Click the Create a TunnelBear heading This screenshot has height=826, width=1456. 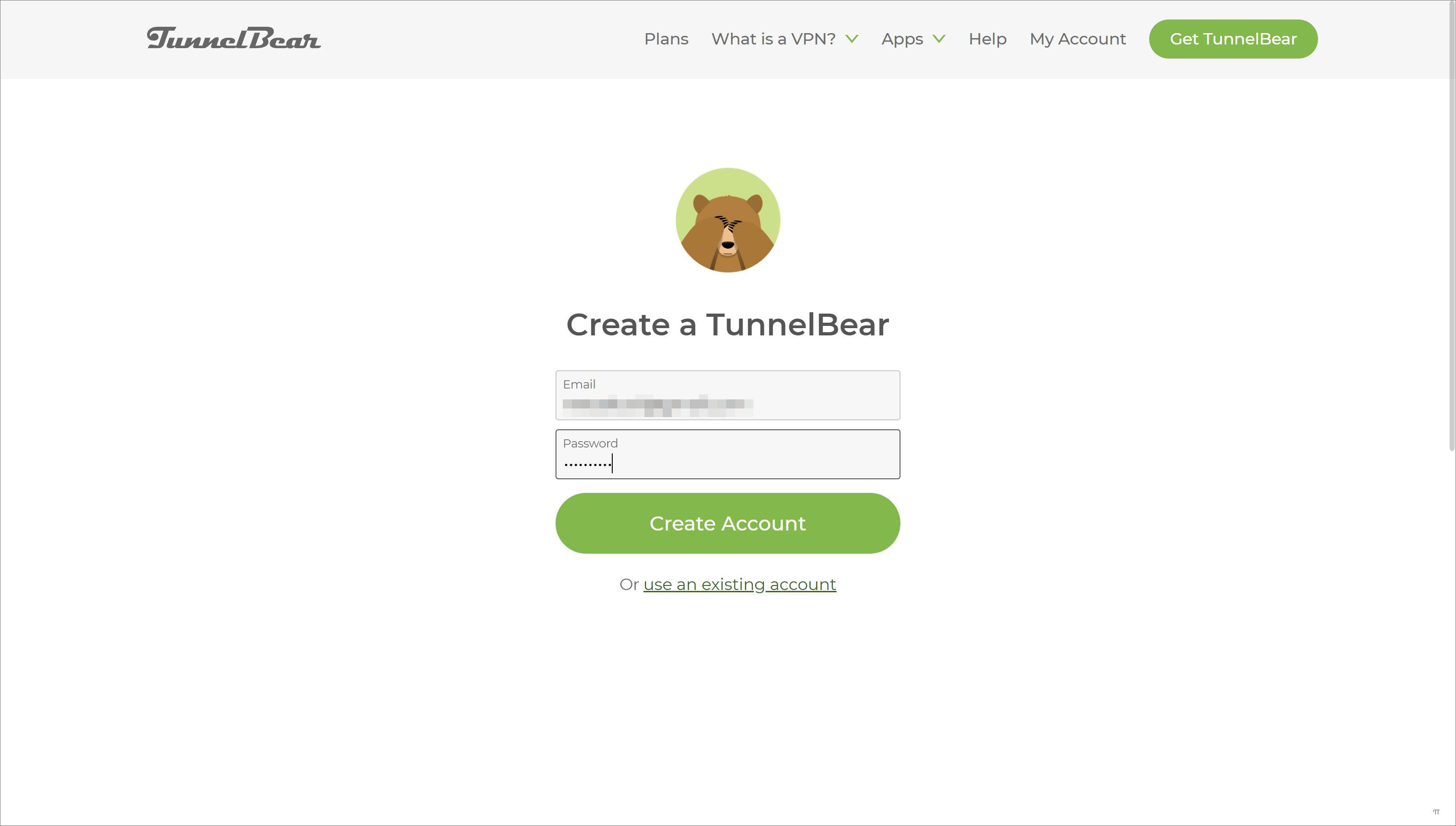point(728,324)
